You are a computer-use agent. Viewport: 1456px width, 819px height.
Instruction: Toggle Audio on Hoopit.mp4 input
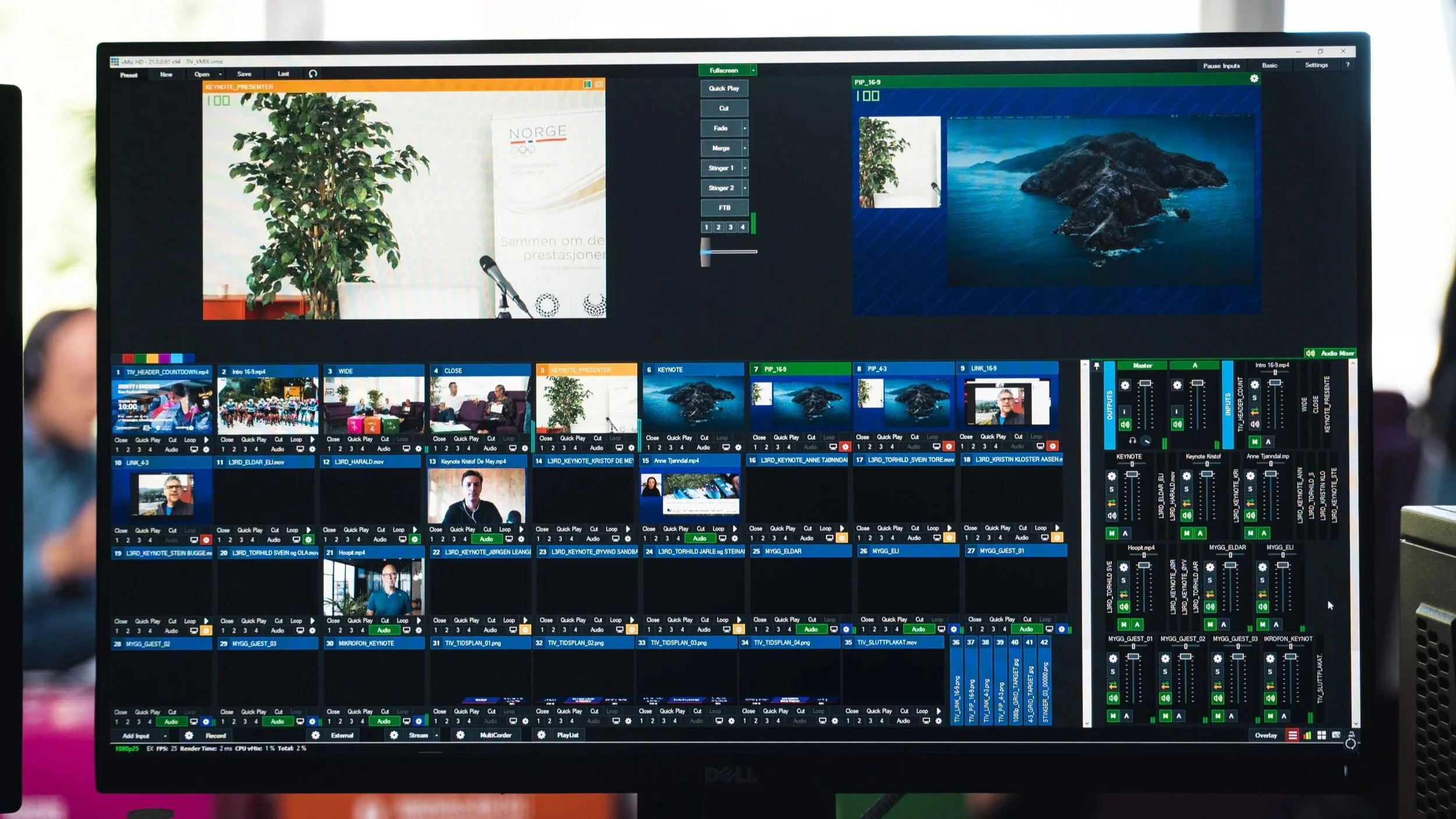[384, 630]
